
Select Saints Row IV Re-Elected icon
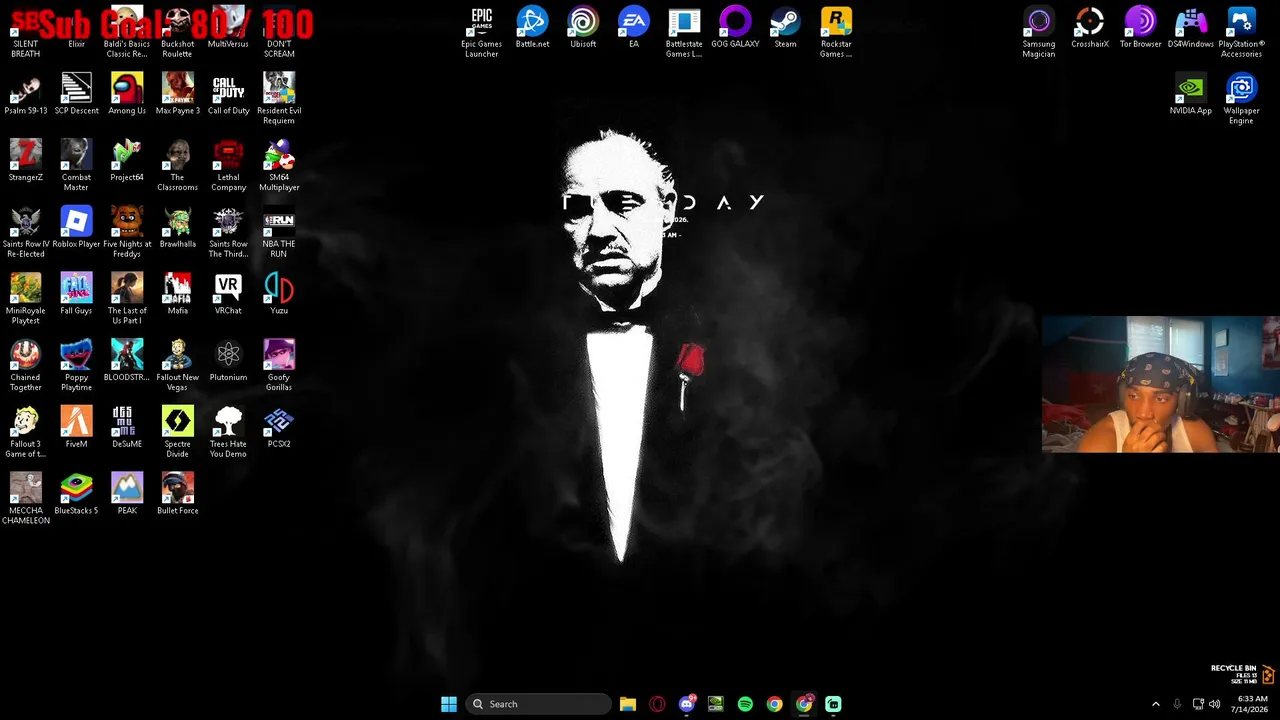pos(25,233)
